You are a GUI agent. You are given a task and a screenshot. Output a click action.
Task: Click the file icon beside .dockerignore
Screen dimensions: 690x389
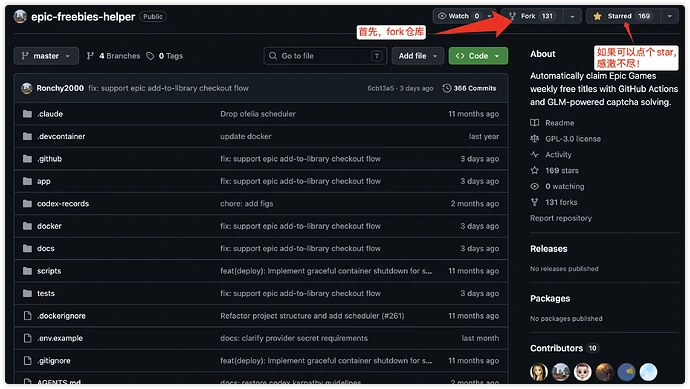tap(27, 316)
